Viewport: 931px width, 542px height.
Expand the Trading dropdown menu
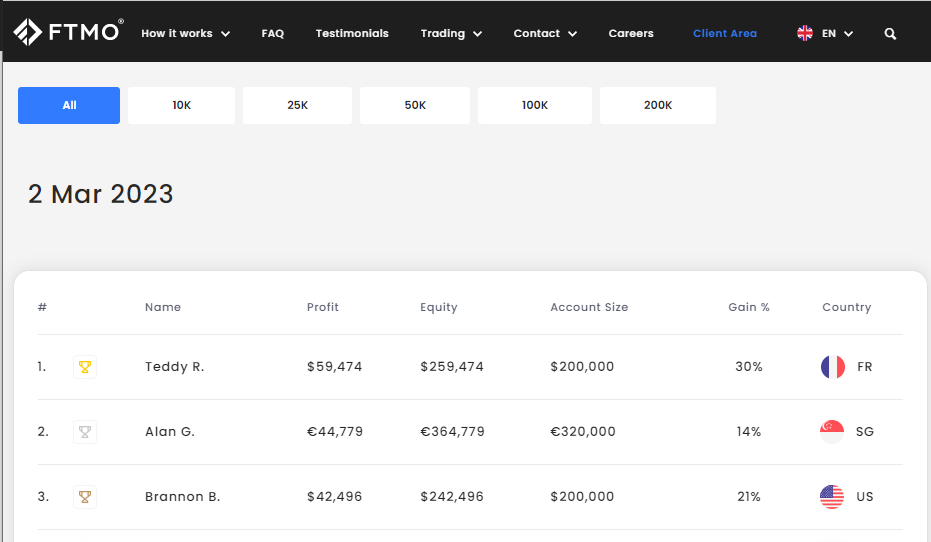[451, 33]
